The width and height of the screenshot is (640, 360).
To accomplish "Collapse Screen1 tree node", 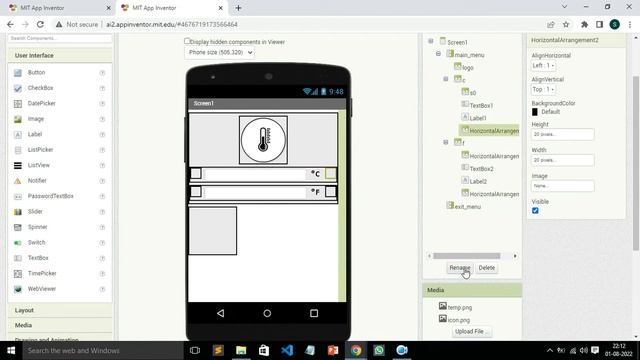I will pyautogui.click(x=431, y=41).
